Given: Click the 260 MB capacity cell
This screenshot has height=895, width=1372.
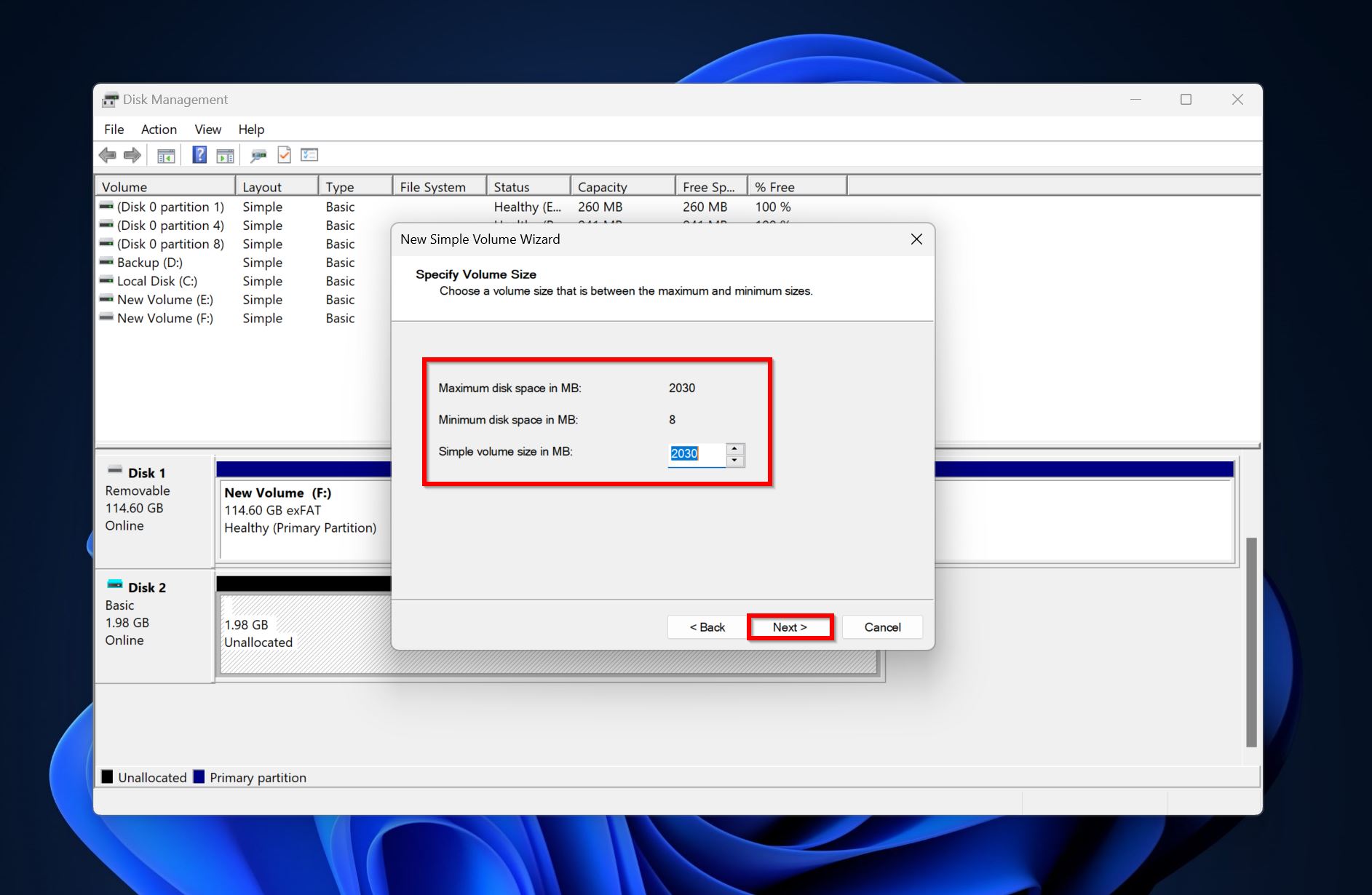Looking at the screenshot, I should click(x=600, y=207).
